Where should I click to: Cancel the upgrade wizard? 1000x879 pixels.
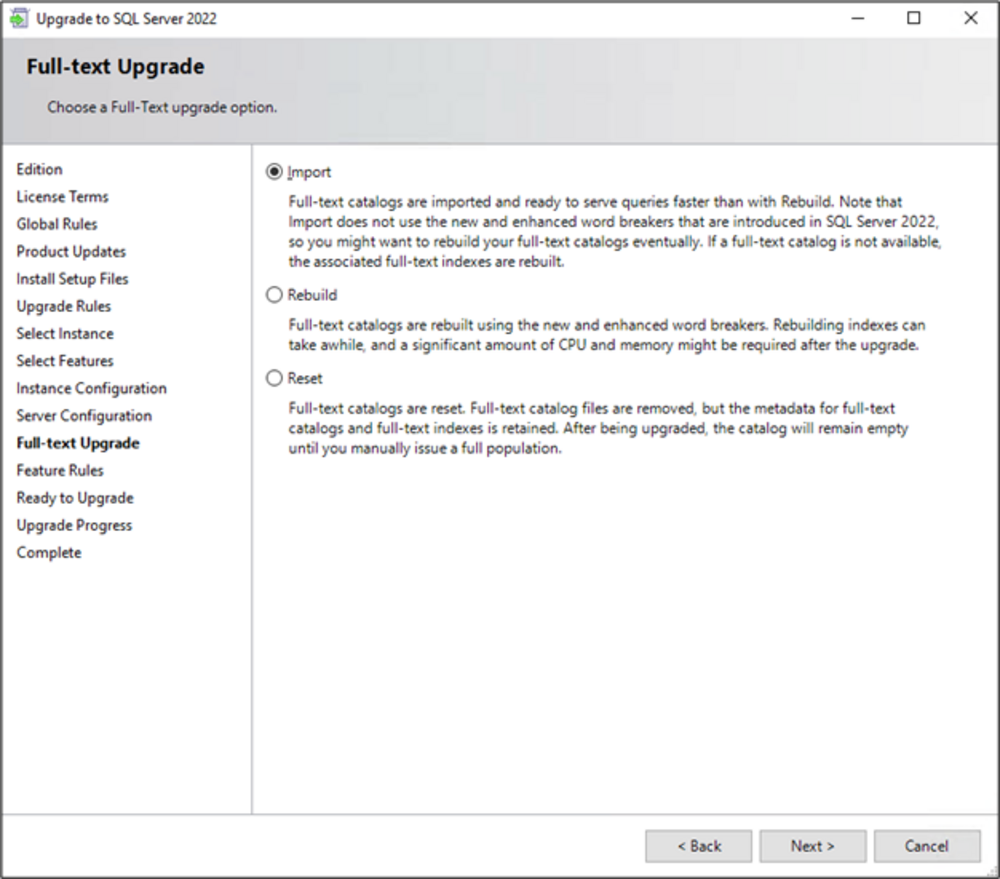[x=926, y=846]
